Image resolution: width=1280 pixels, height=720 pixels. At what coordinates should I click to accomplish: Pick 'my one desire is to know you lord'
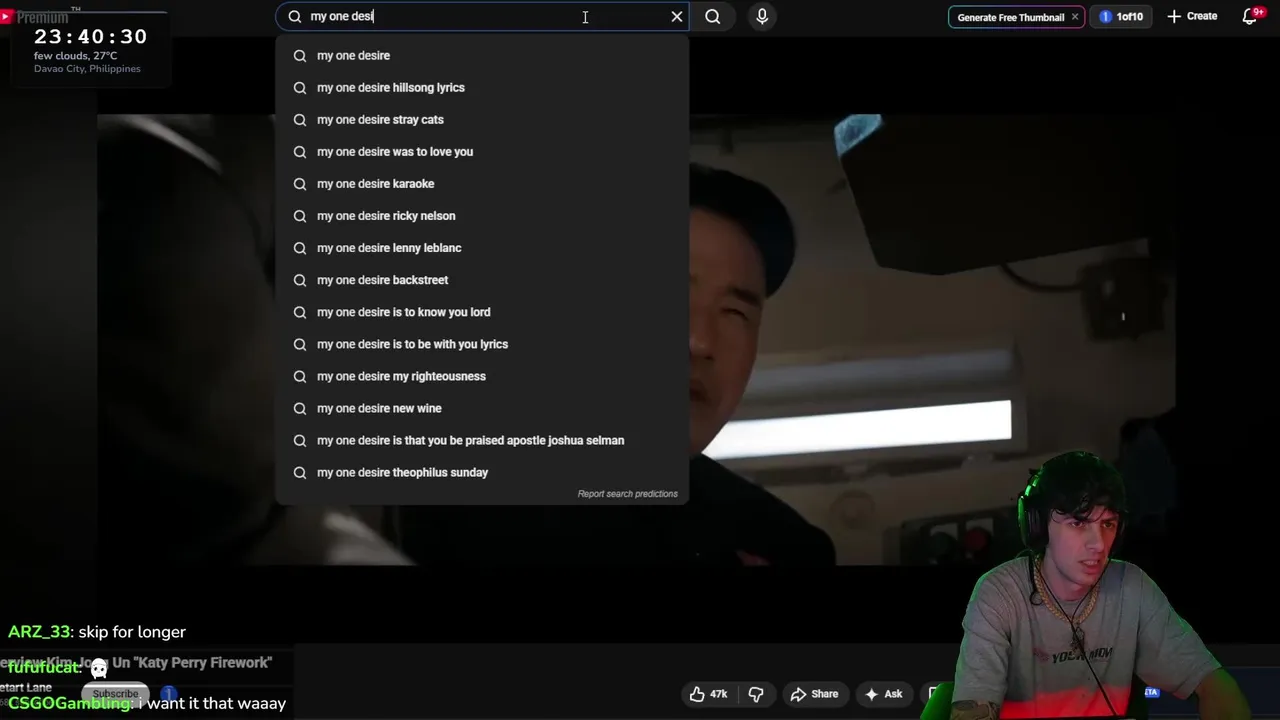[482, 312]
